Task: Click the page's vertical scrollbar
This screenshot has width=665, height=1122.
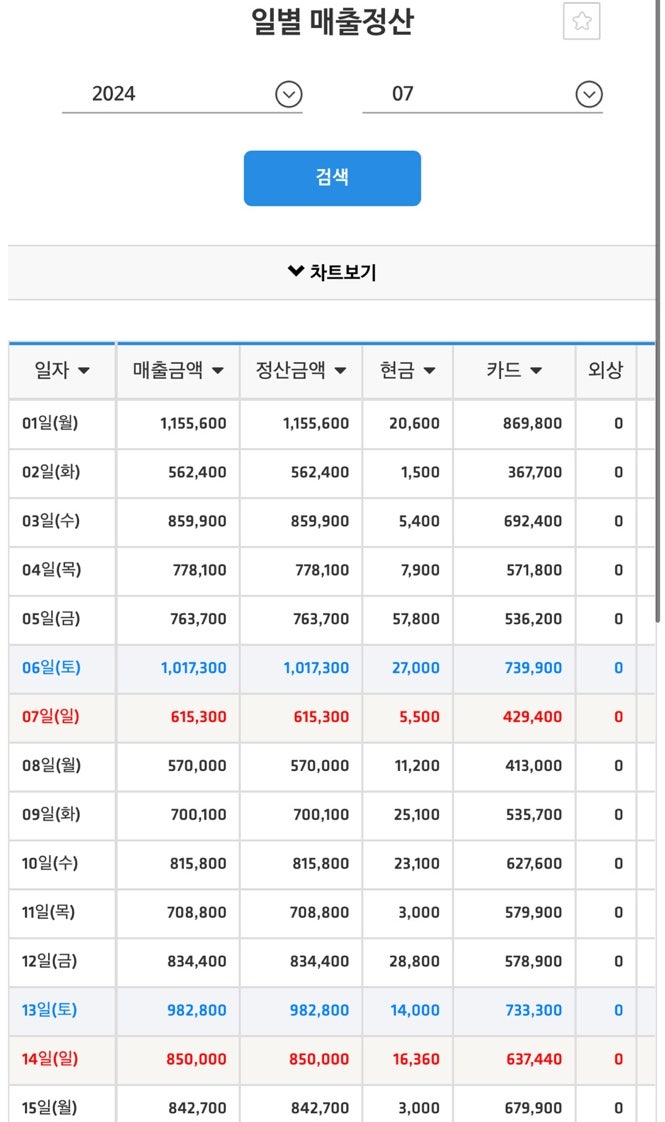Action: click(x=657, y=160)
